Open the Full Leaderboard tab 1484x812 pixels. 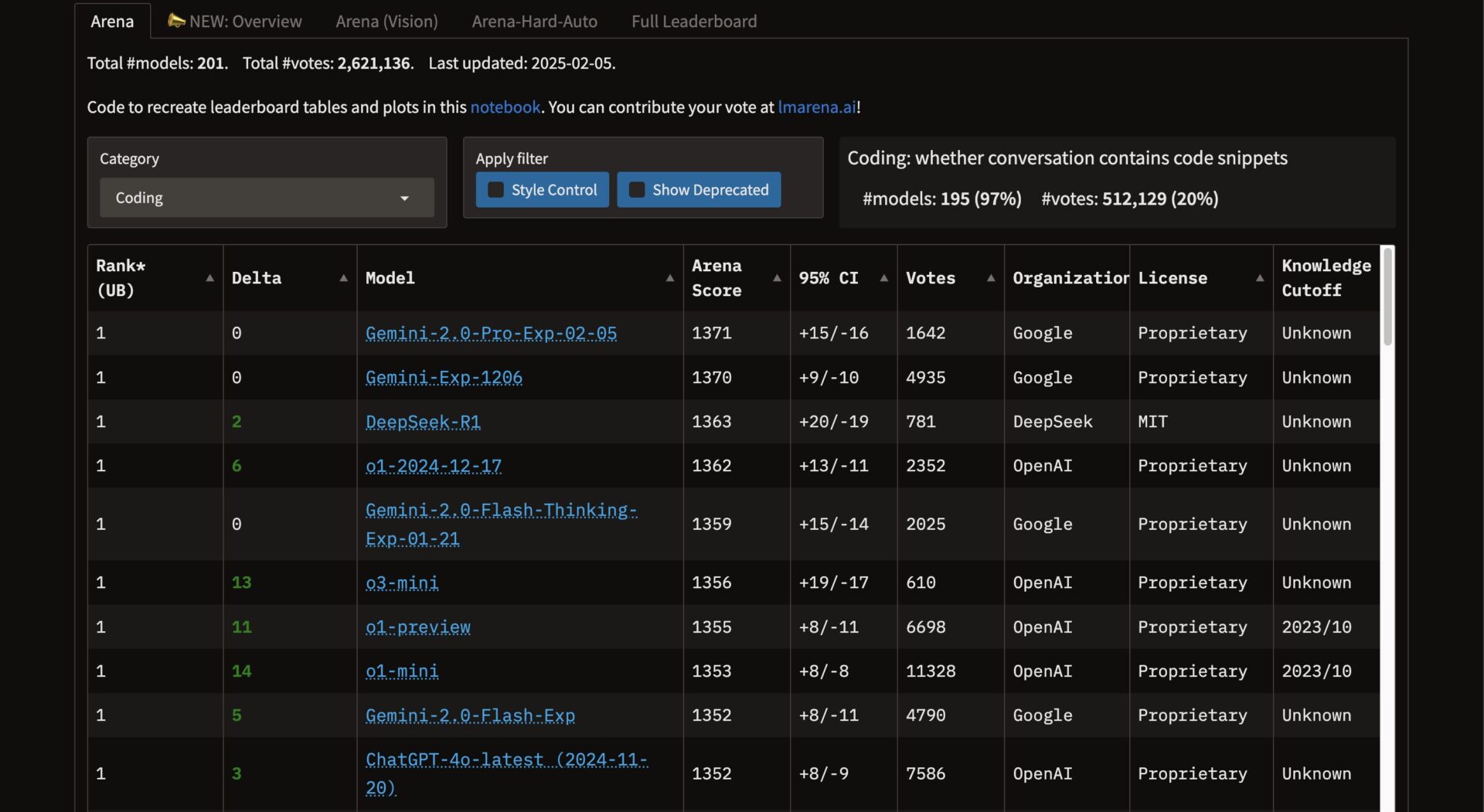[x=693, y=22]
